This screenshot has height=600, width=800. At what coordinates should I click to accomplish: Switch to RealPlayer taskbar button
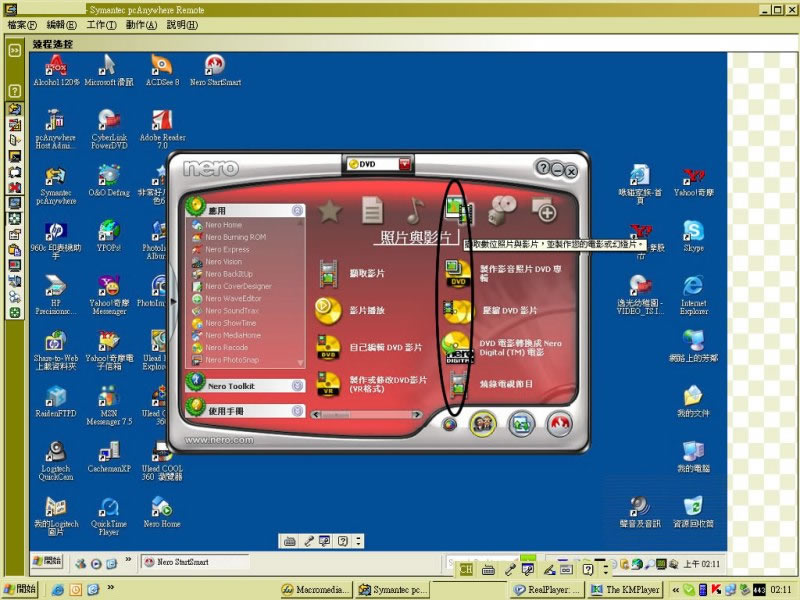click(547, 590)
